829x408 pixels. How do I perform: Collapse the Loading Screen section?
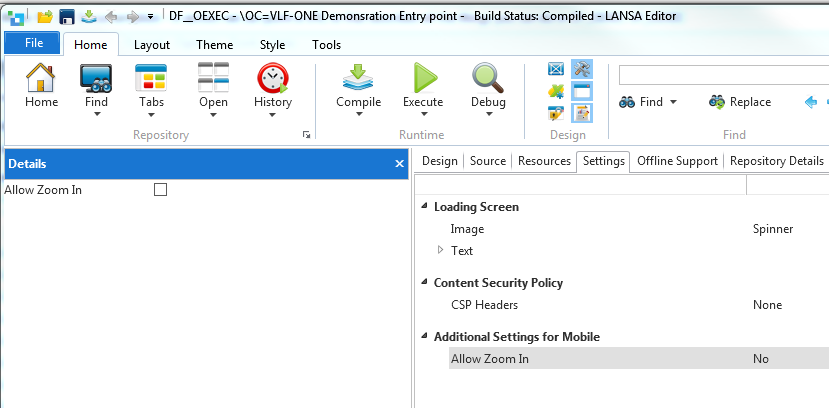[422, 207]
